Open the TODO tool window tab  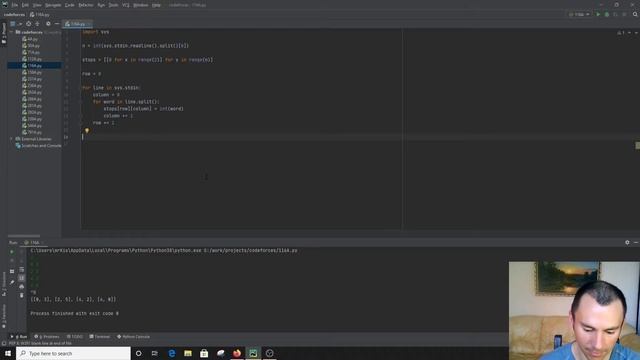click(x=75, y=337)
